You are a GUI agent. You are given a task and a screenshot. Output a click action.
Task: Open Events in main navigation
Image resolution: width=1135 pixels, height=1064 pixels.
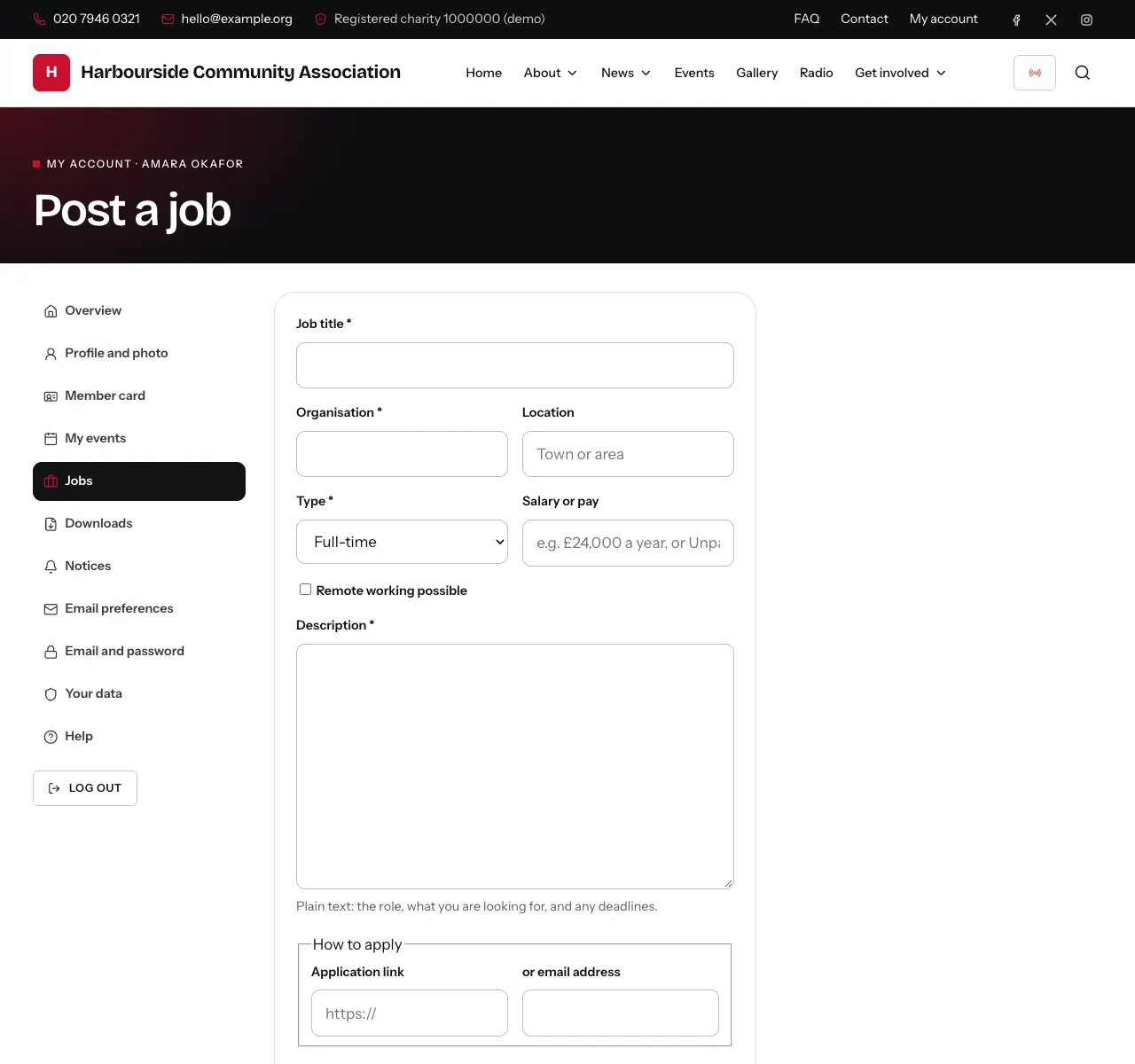(x=694, y=73)
